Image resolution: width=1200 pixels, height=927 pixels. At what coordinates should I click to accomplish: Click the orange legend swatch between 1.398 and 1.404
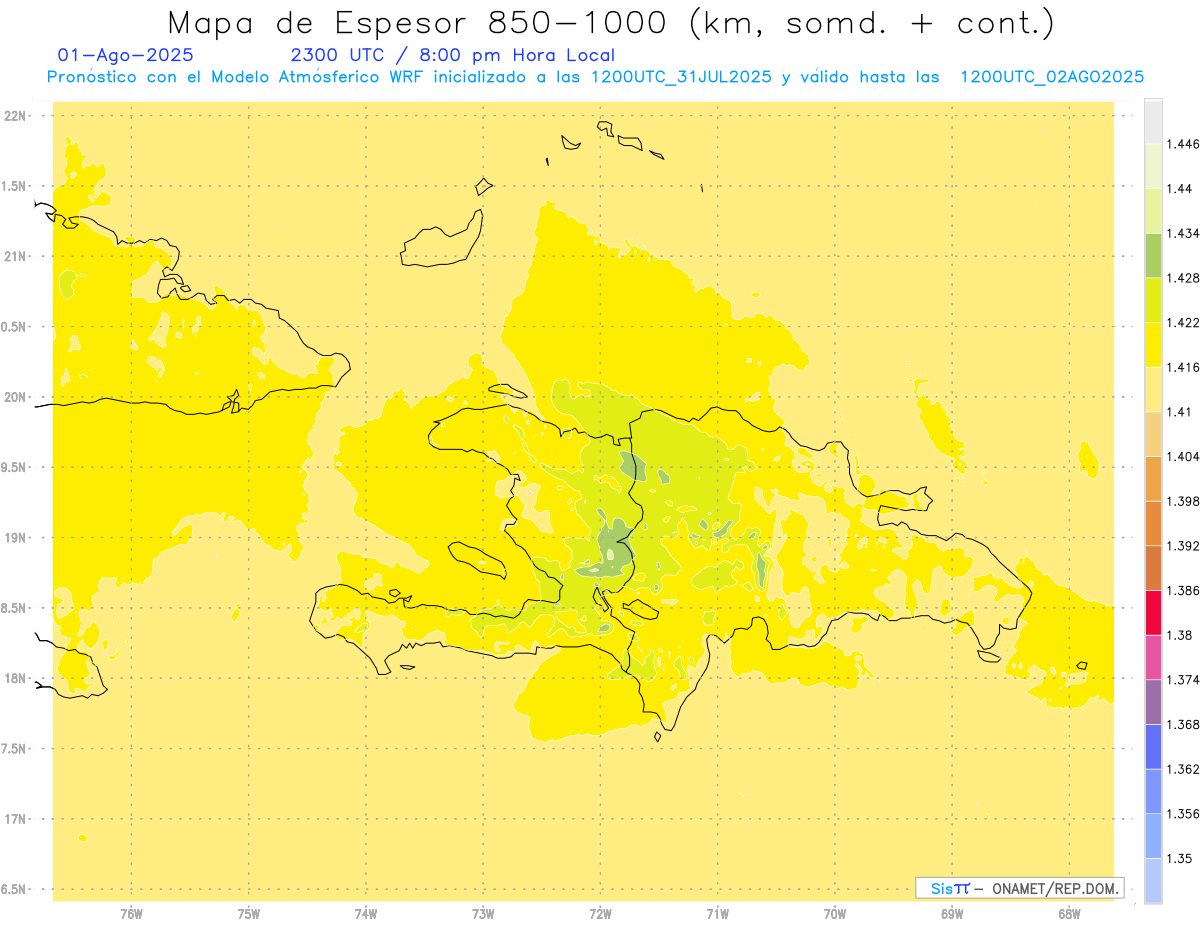point(1153,478)
